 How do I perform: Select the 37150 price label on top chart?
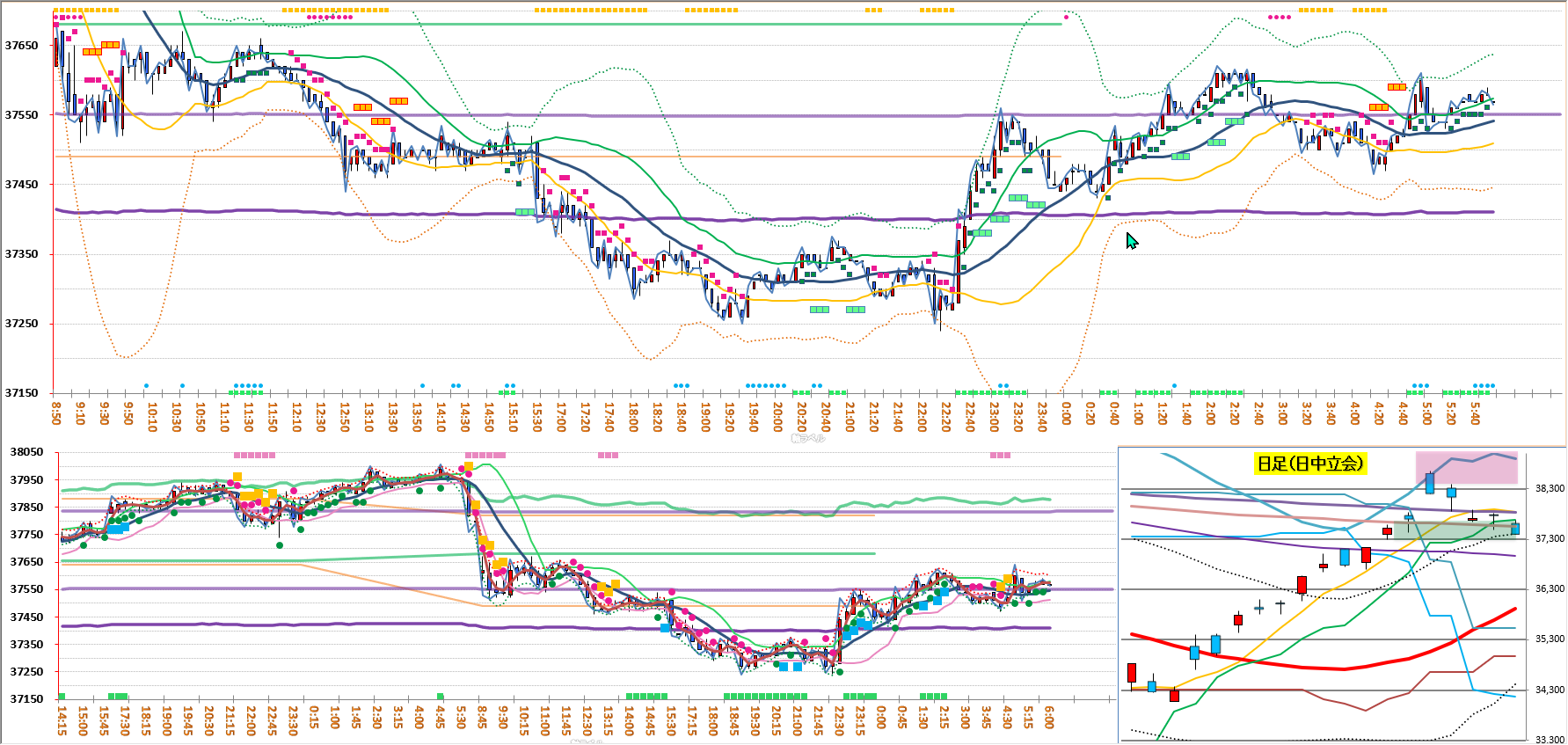click(x=22, y=393)
